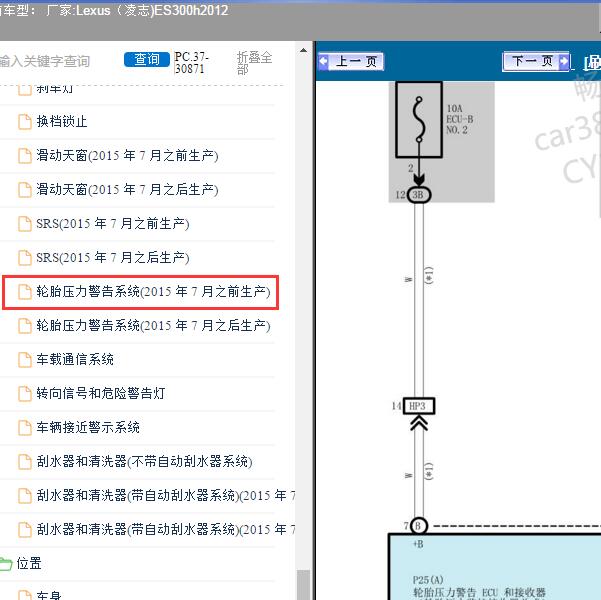
Task: Select 轮胎压力警告系统(2015 年 7 月之后生产)
Action: [153, 325]
